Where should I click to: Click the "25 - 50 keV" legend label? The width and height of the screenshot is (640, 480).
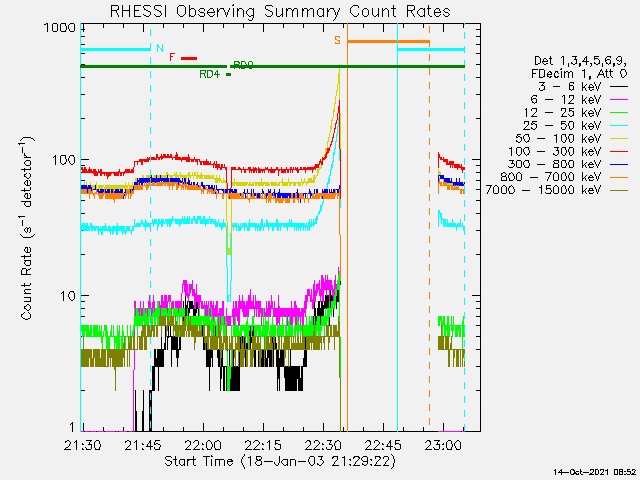coord(562,125)
